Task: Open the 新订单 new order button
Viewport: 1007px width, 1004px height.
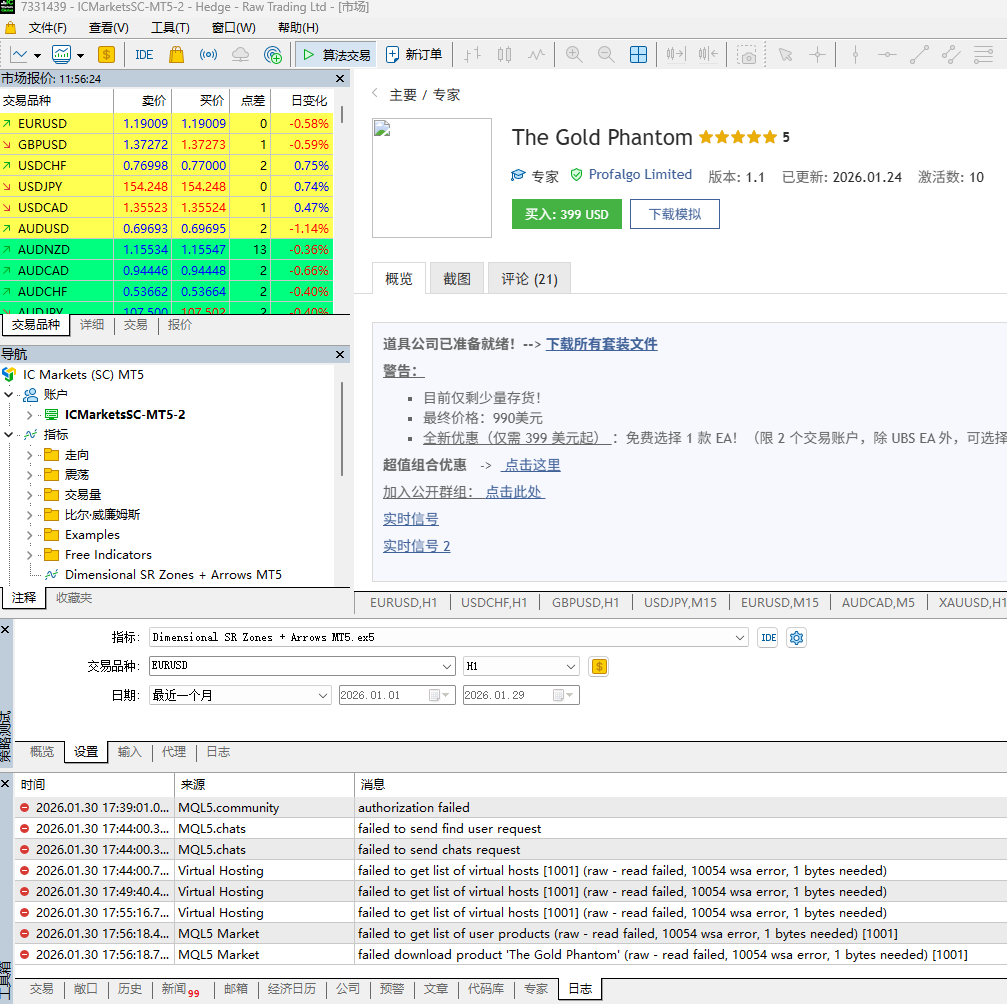Action: [415, 55]
